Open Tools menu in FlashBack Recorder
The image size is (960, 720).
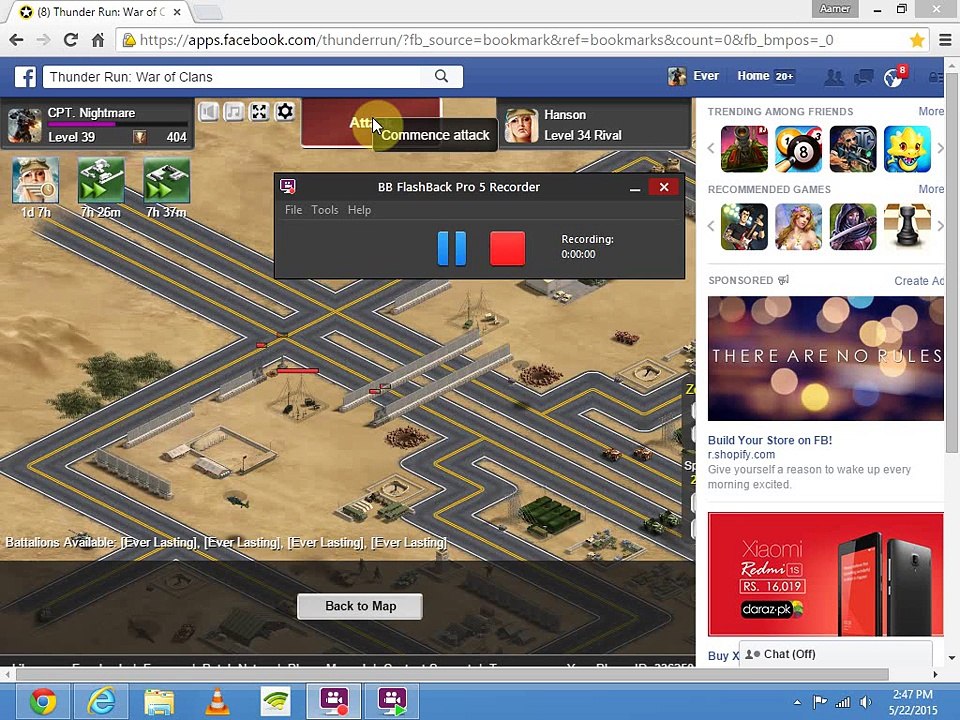(324, 210)
